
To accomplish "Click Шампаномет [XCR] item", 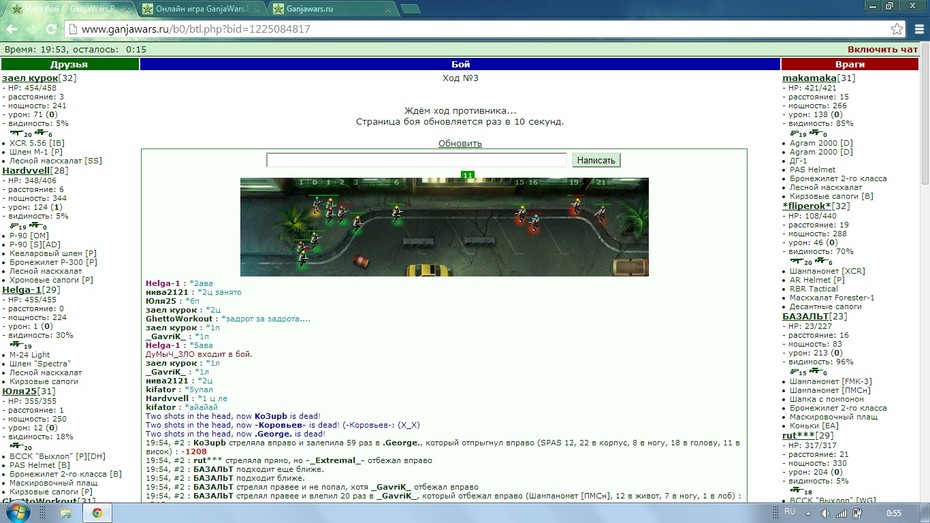I will point(827,271).
